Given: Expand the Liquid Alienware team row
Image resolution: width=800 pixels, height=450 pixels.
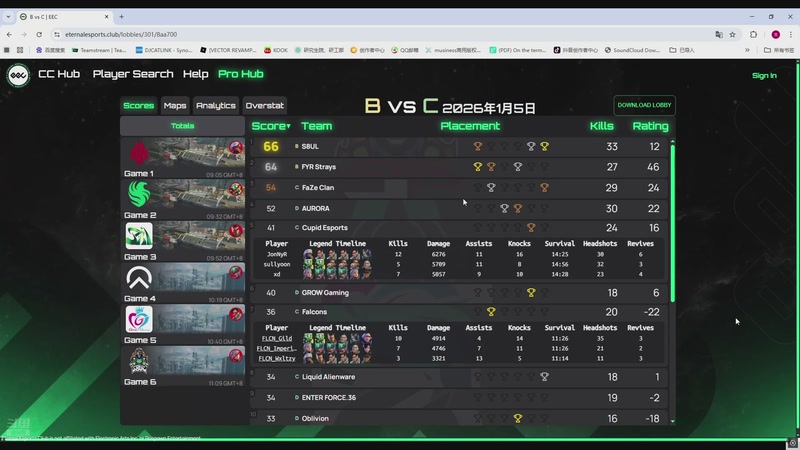Looking at the screenshot, I should [x=459, y=377].
